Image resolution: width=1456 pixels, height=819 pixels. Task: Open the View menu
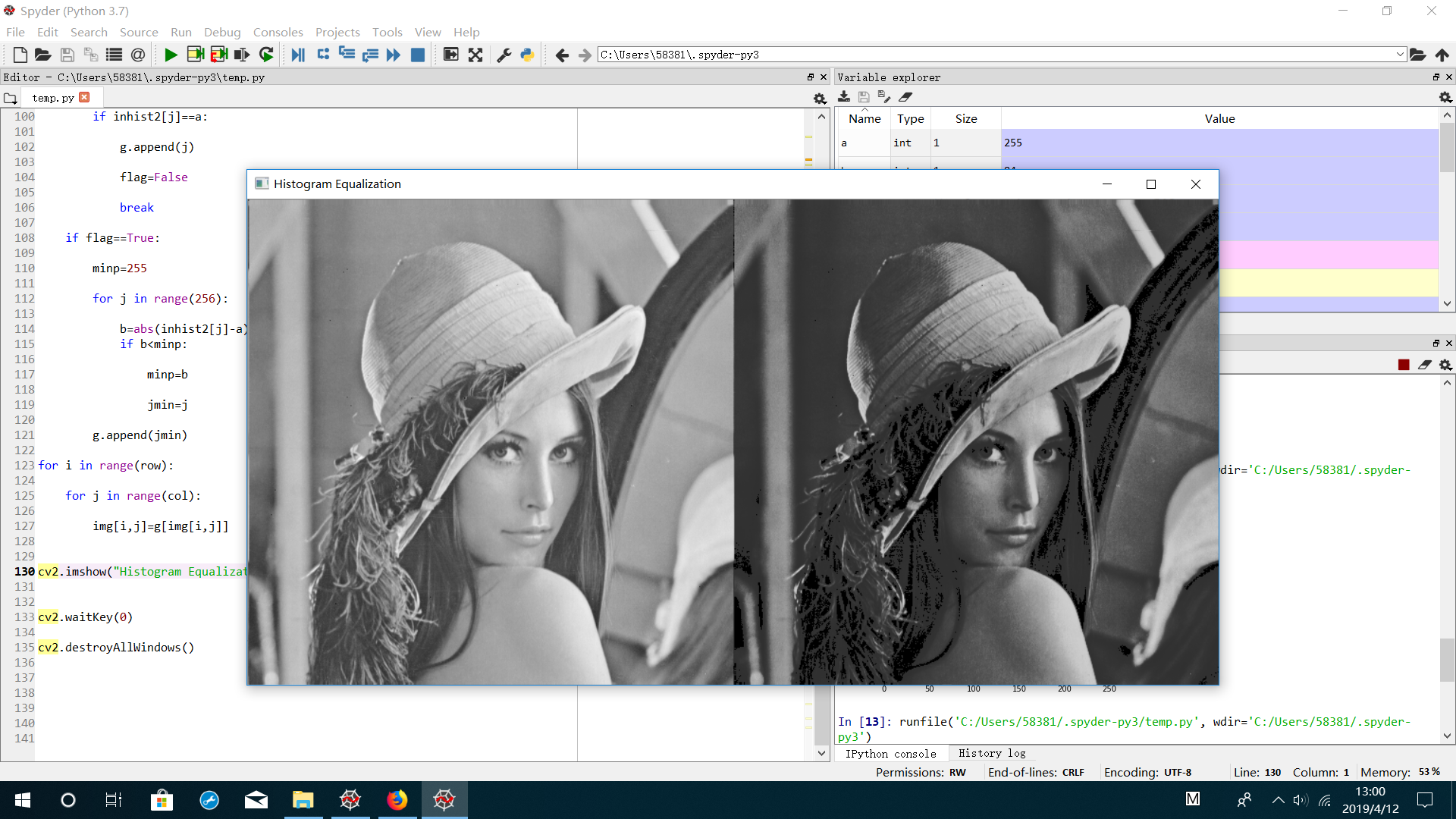point(428,32)
